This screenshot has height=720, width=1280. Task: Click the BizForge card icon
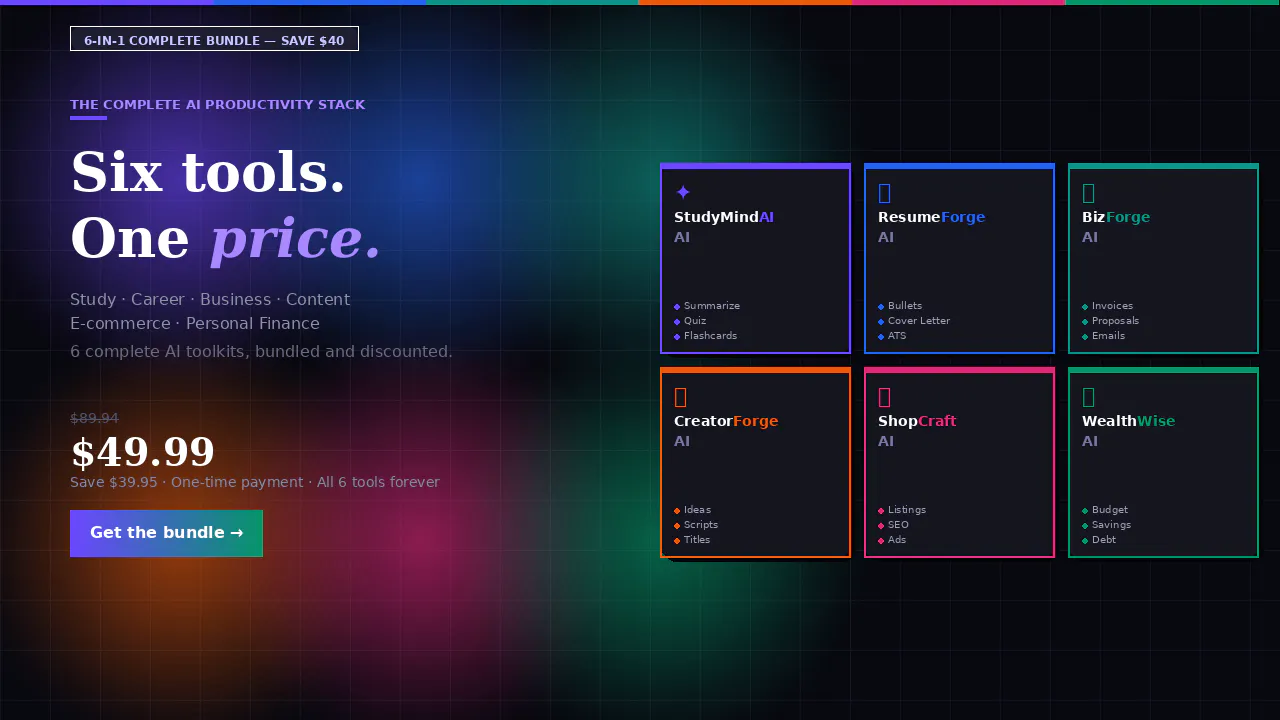1089,193
